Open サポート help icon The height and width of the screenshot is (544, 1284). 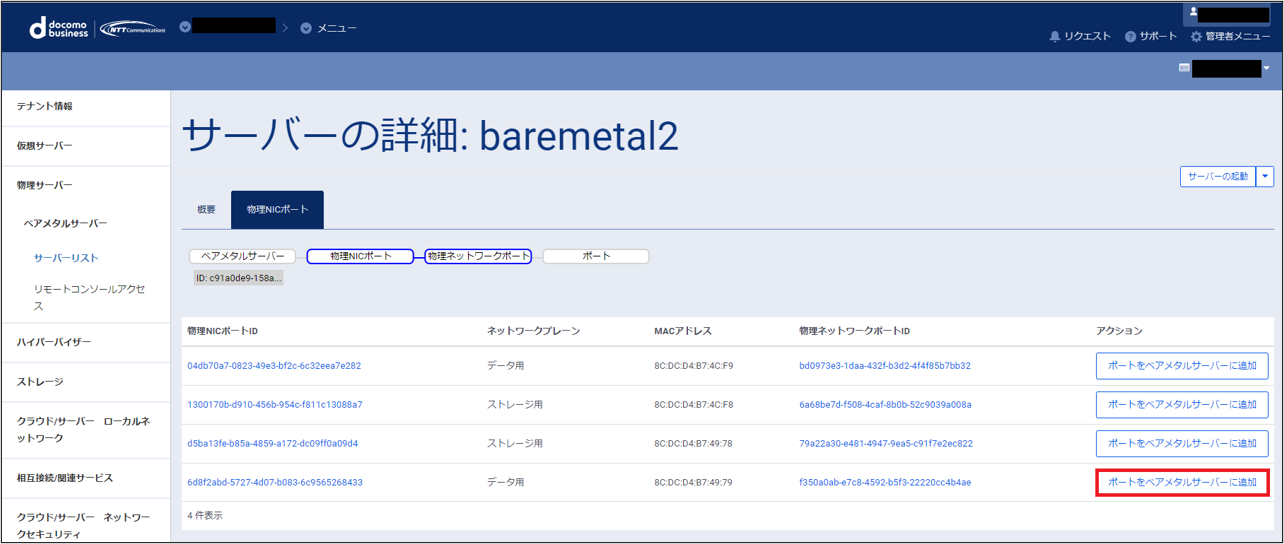[x=1130, y=36]
